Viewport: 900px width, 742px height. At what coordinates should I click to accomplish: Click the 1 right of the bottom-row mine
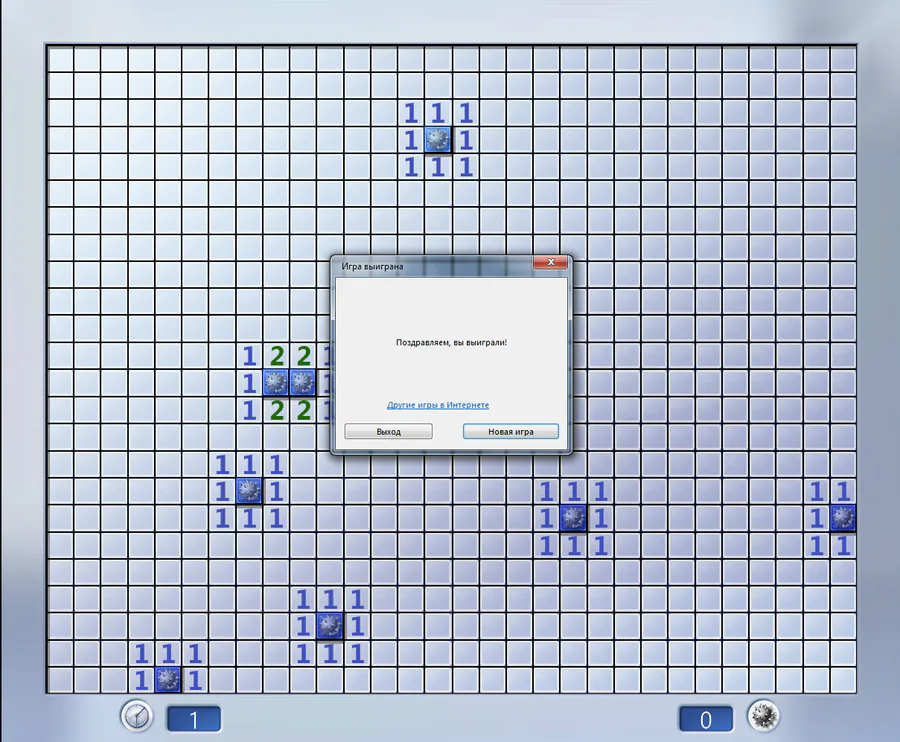[x=195, y=681]
